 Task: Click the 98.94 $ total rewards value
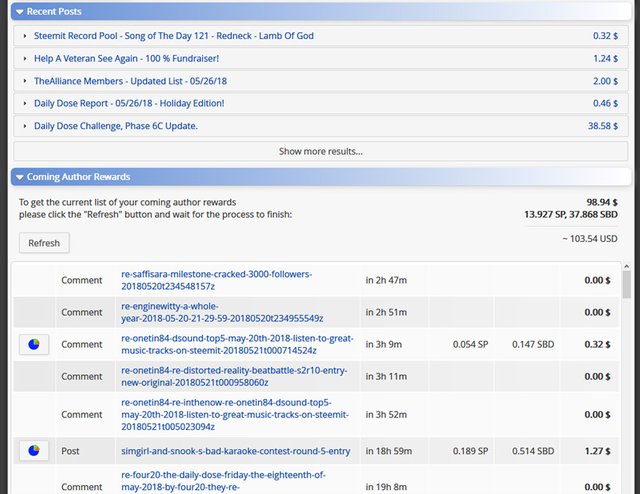(x=602, y=202)
